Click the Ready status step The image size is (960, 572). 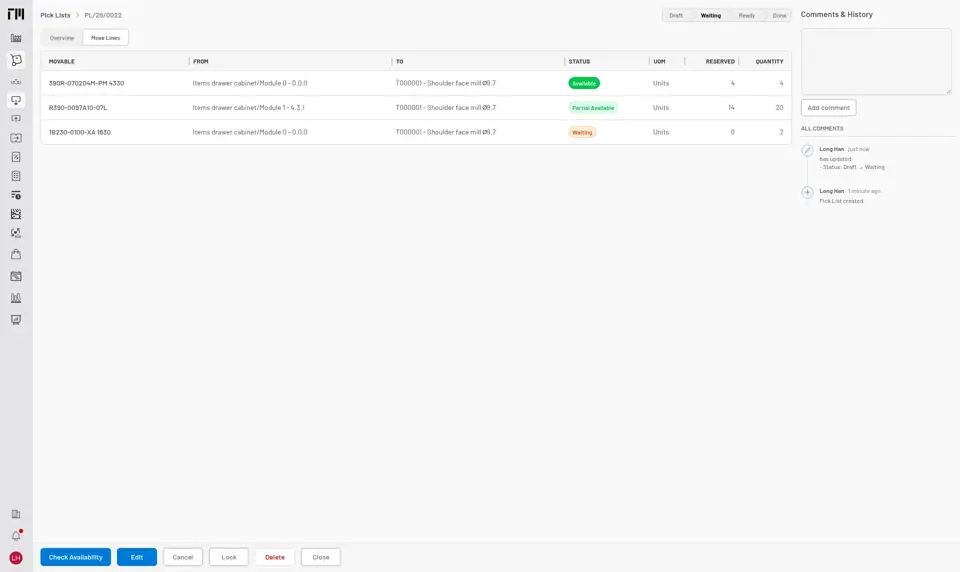(746, 15)
